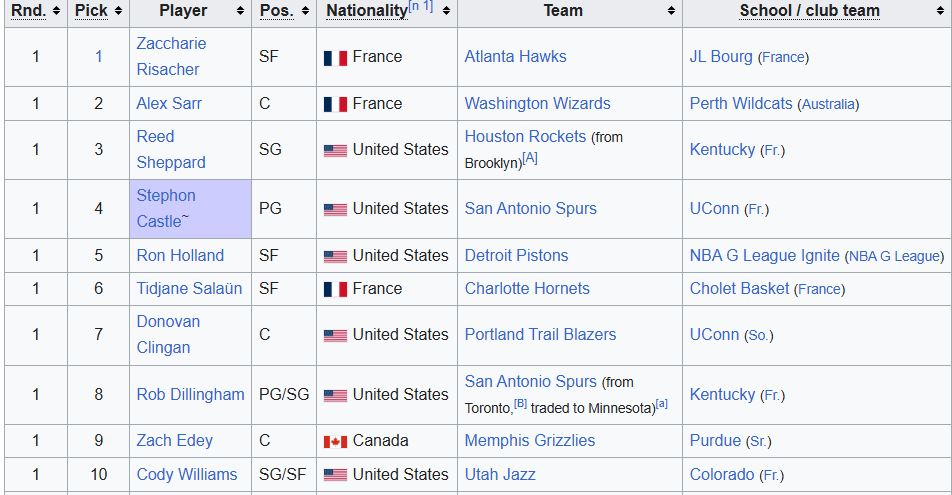
Task: Click Player column sort arrows
Action: (x=240, y=11)
